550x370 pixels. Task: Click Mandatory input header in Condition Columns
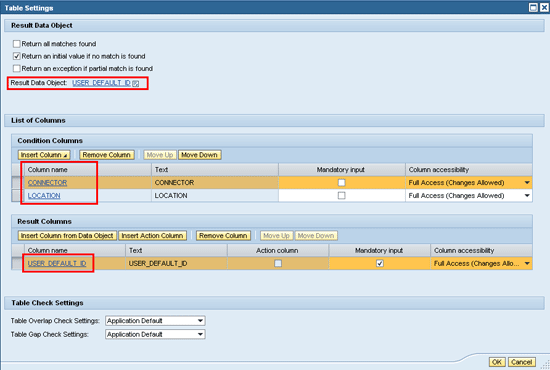(342, 170)
